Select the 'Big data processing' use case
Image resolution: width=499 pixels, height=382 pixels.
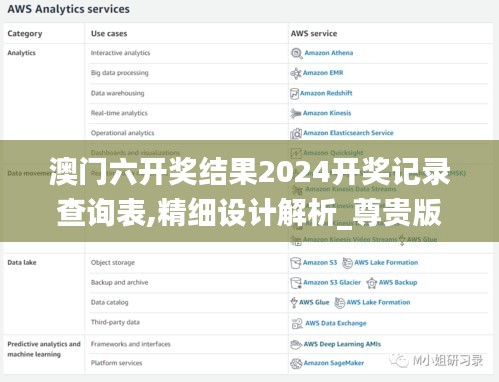[120, 73]
